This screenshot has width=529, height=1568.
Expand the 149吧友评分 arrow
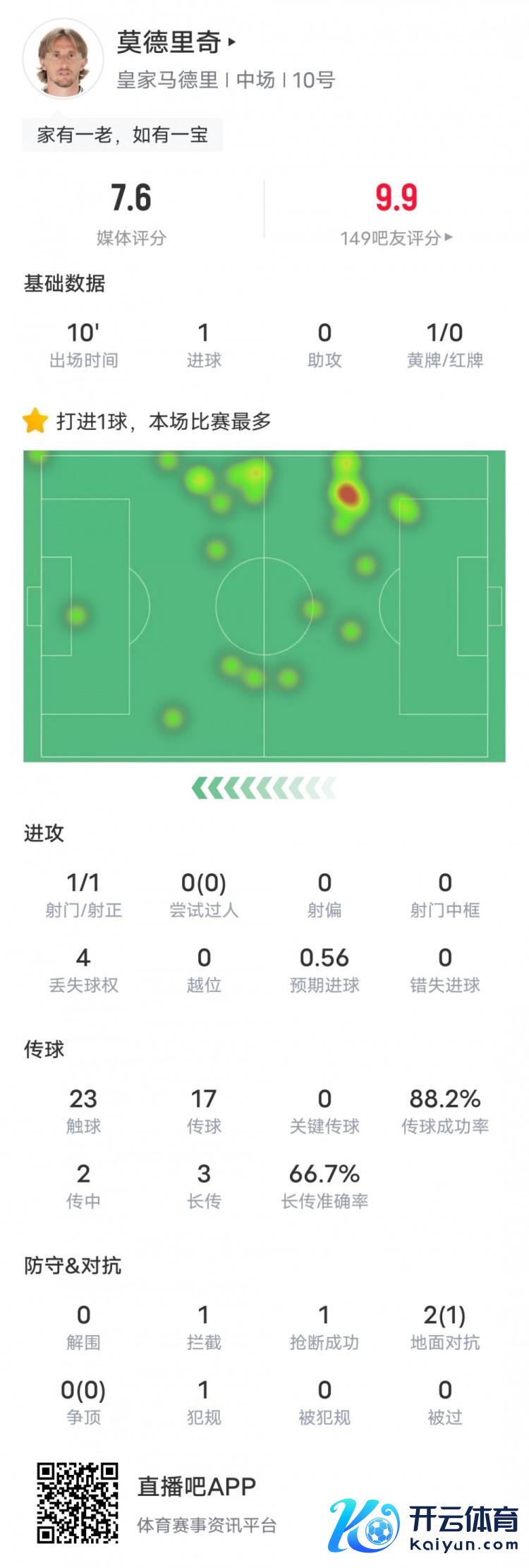(449, 238)
